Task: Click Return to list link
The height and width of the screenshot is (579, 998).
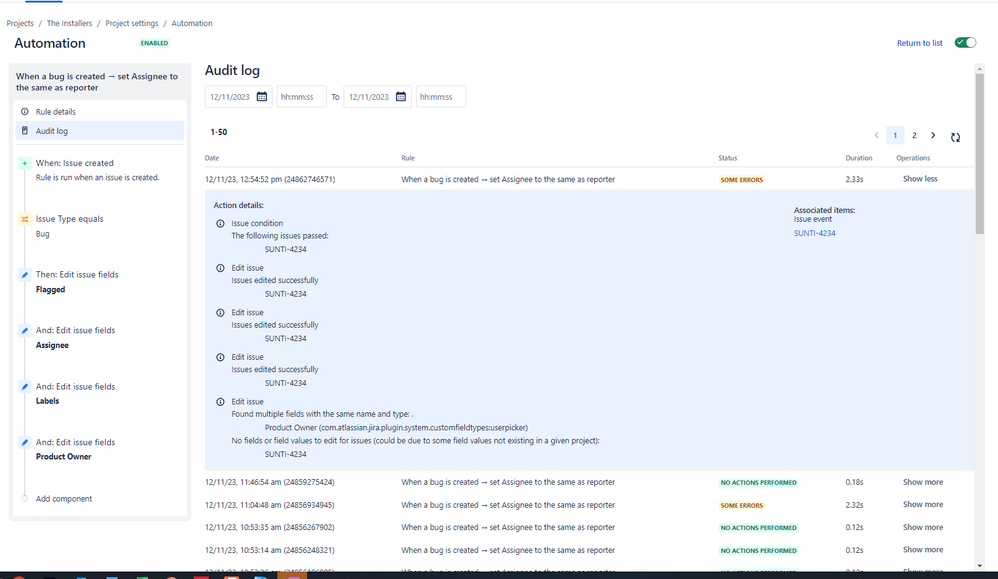Action: pyautogui.click(x=919, y=43)
